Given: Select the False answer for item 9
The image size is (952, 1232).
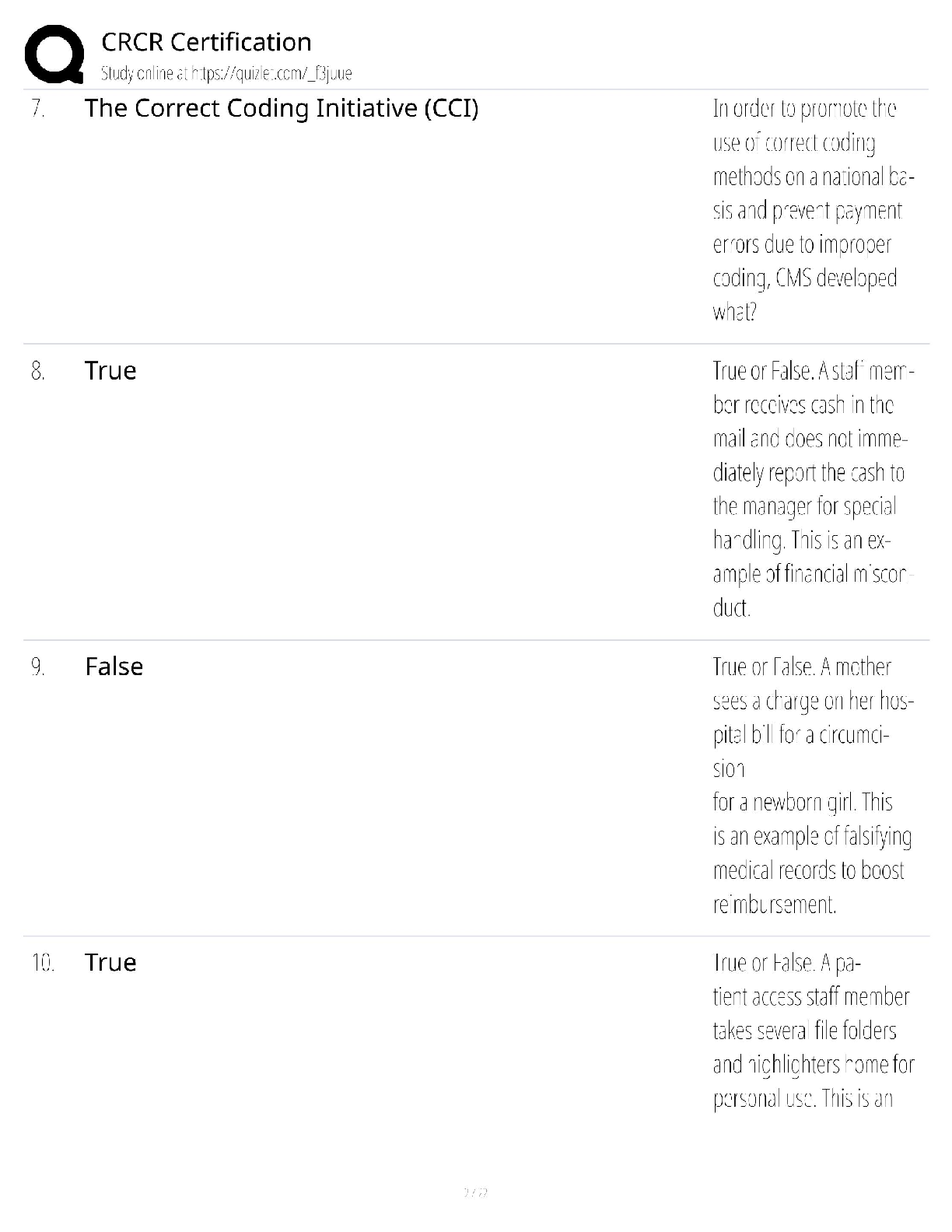Looking at the screenshot, I should pos(114,667).
